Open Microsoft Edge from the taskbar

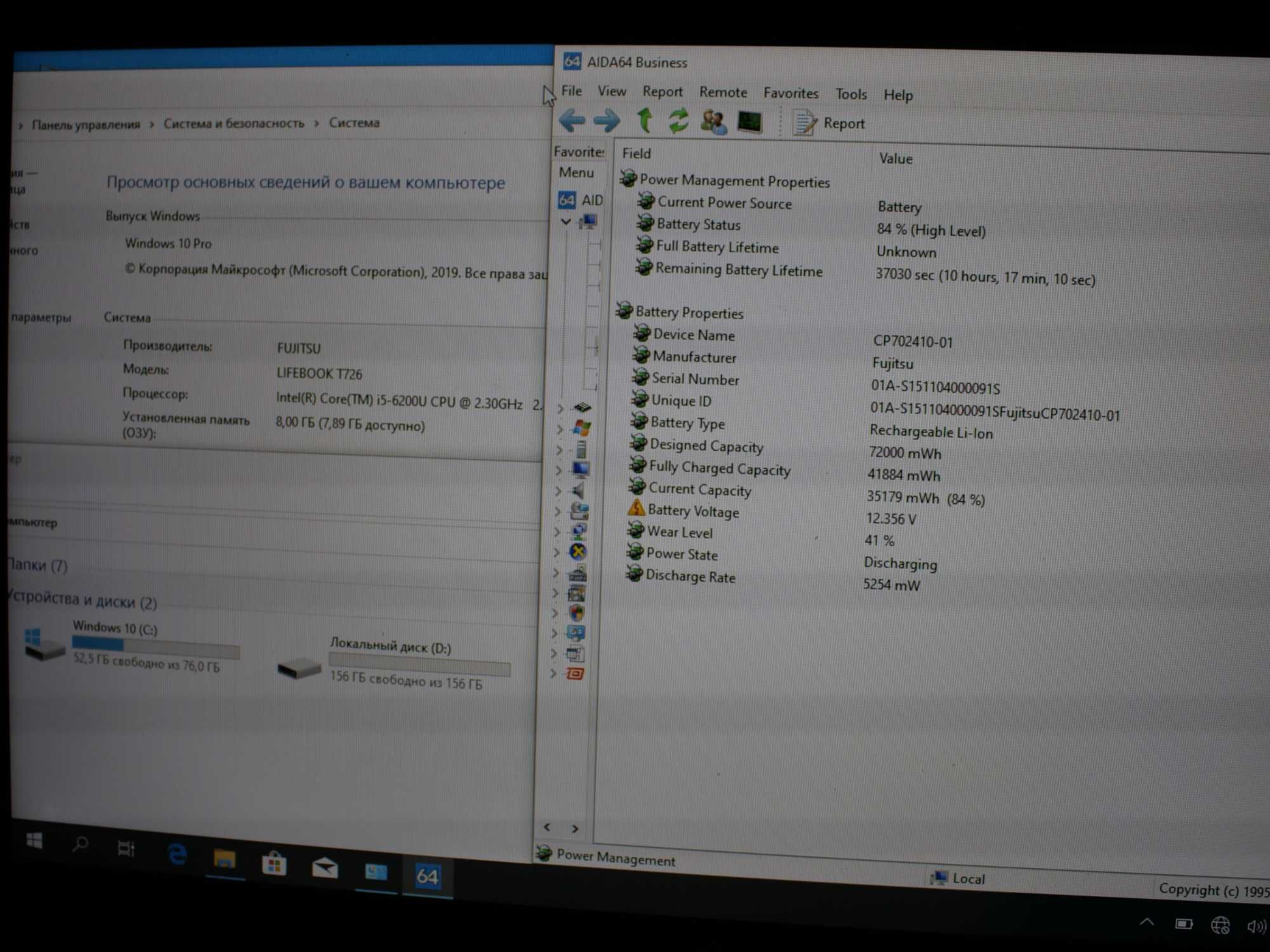coord(177,854)
